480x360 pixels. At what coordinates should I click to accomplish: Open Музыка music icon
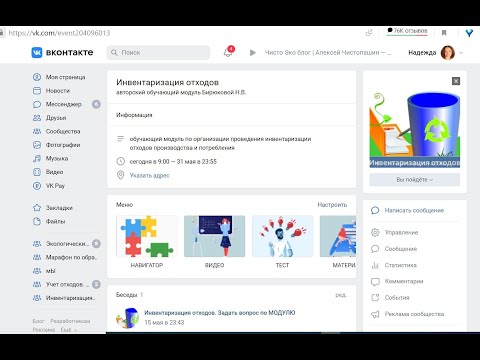coord(37,158)
